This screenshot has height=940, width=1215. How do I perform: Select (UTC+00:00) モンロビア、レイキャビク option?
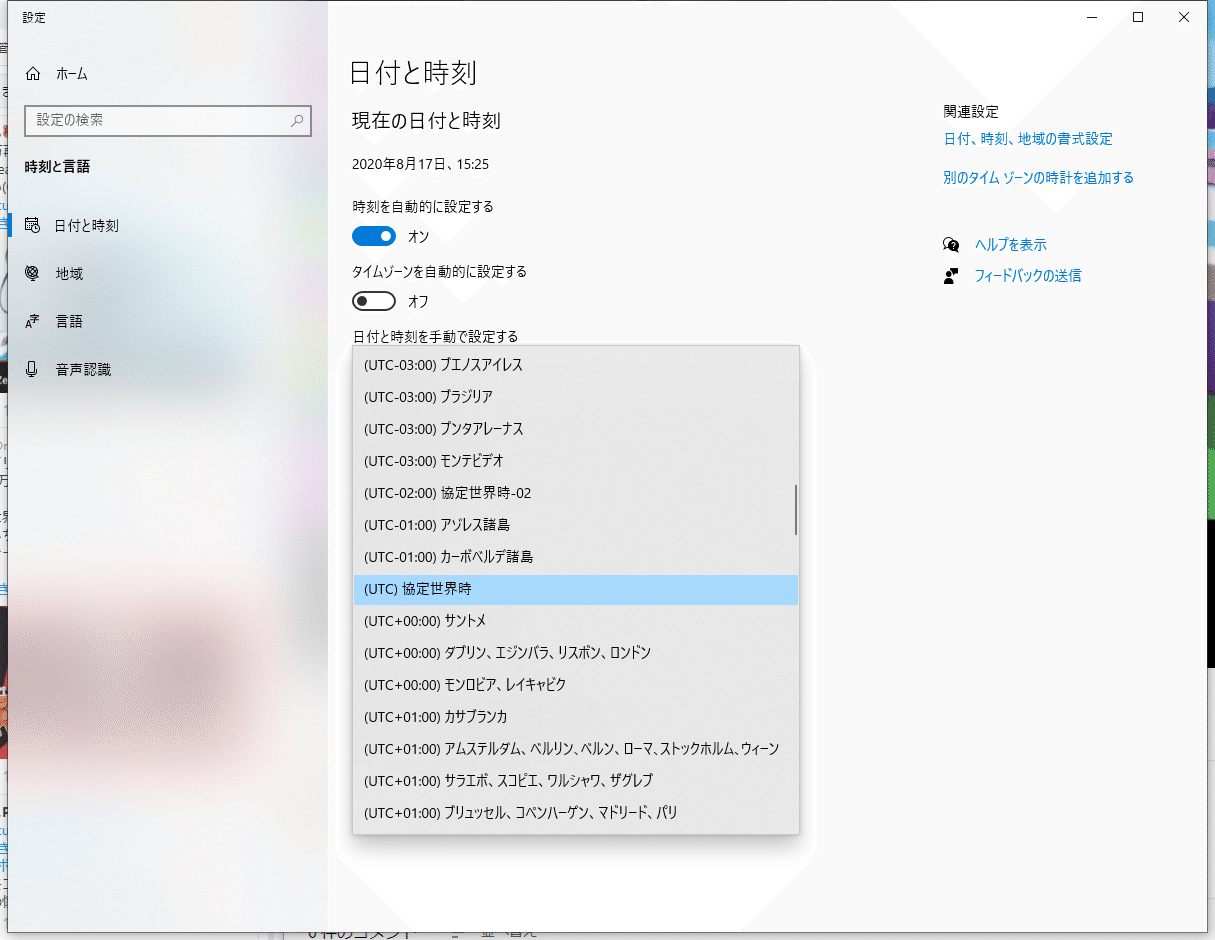pyautogui.click(x=576, y=685)
